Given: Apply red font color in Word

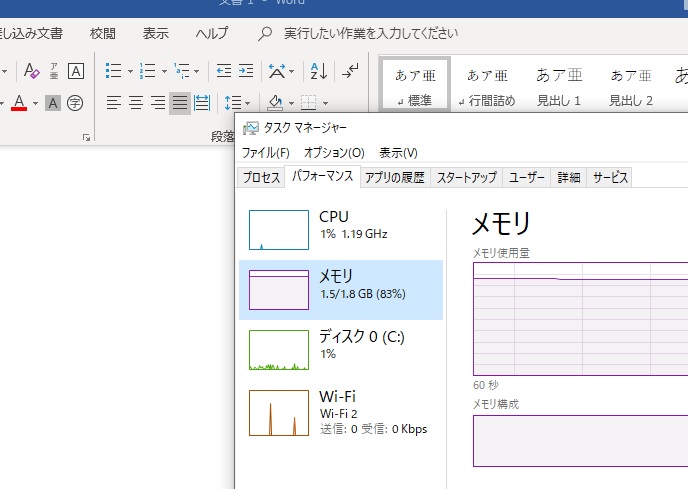Looking at the screenshot, I should pyautogui.click(x=19, y=103).
